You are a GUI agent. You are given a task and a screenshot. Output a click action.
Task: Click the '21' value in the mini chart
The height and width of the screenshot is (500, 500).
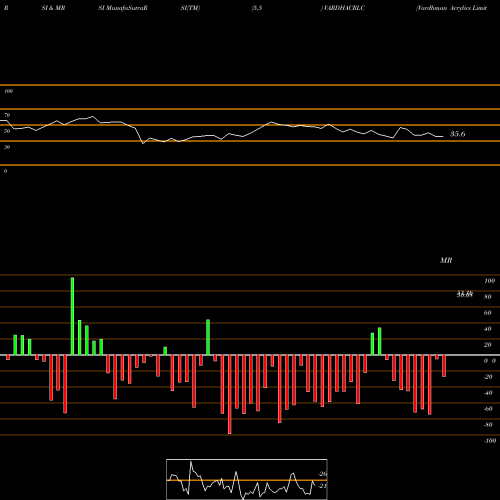(323, 486)
